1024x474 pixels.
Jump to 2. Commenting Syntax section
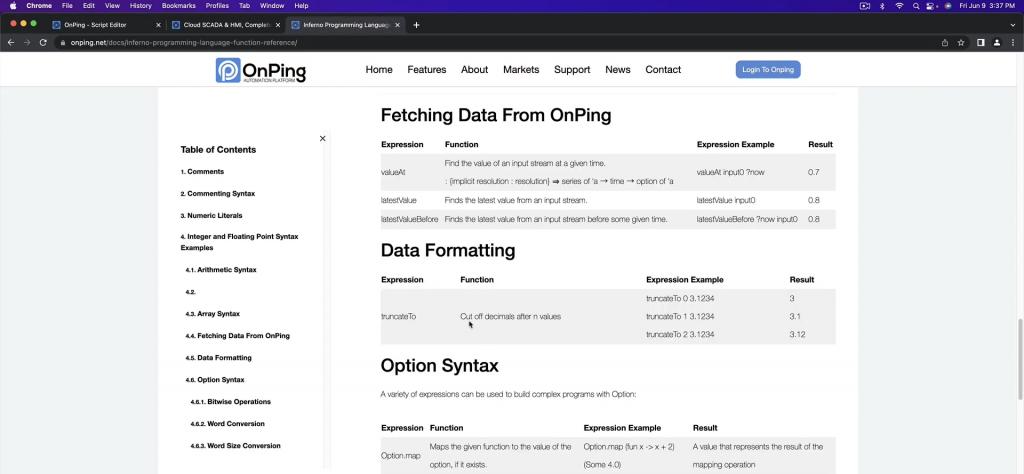click(x=217, y=194)
